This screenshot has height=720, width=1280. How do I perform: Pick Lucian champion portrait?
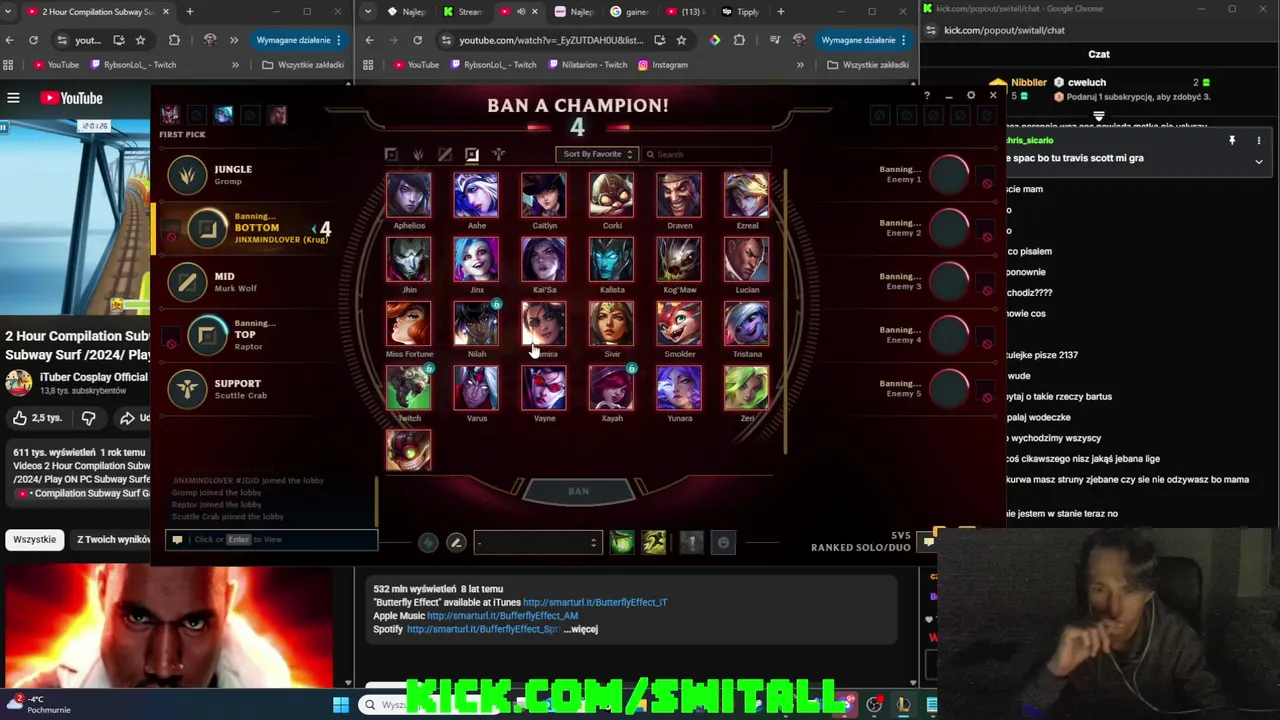click(747, 259)
